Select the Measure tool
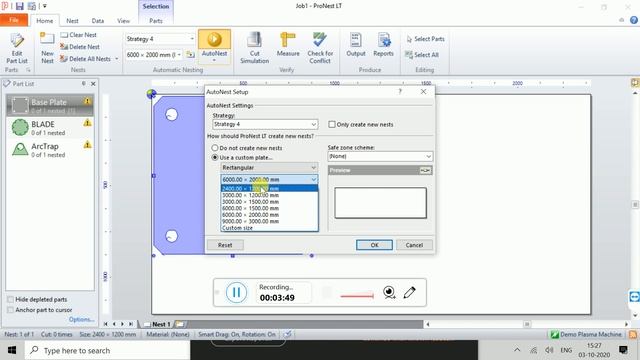Image resolution: width=640 pixels, height=360 pixels. pyautogui.click(x=288, y=45)
